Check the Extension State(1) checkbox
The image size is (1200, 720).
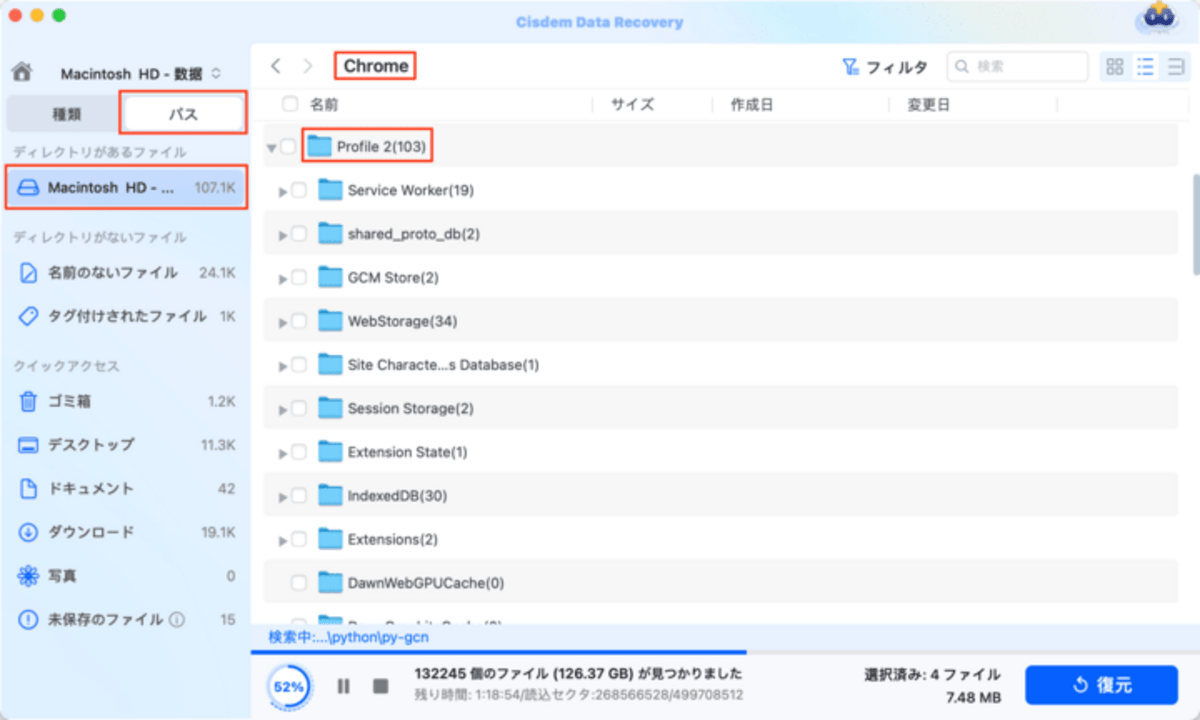click(x=299, y=452)
